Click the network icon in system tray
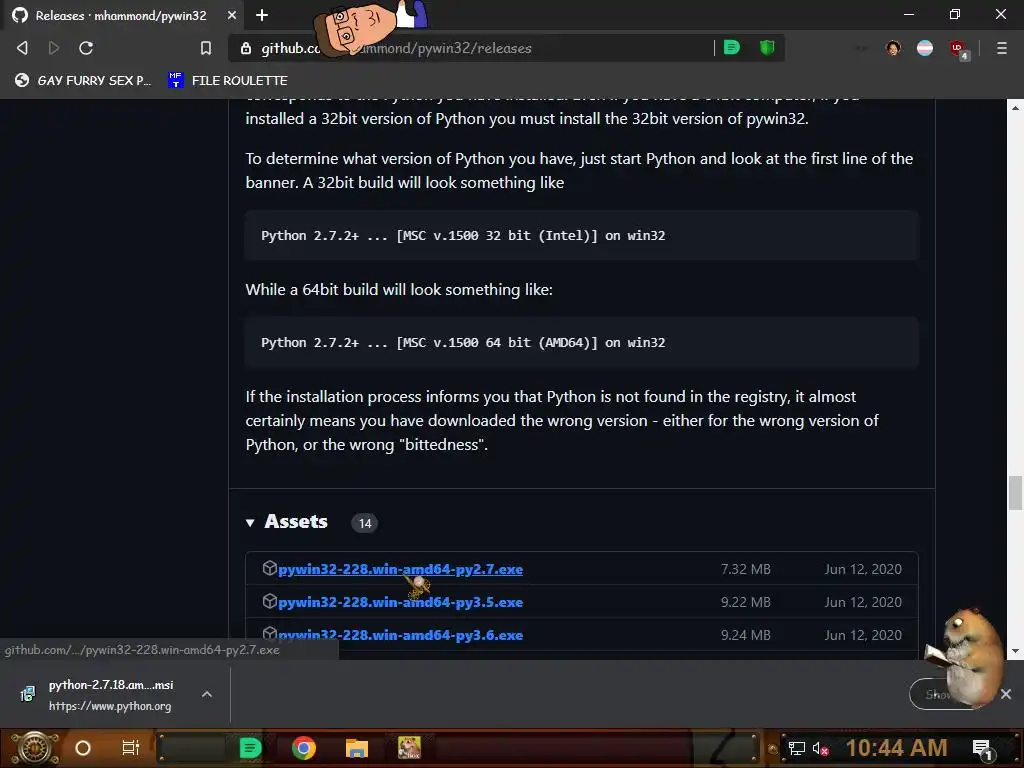1024x768 pixels. point(796,748)
